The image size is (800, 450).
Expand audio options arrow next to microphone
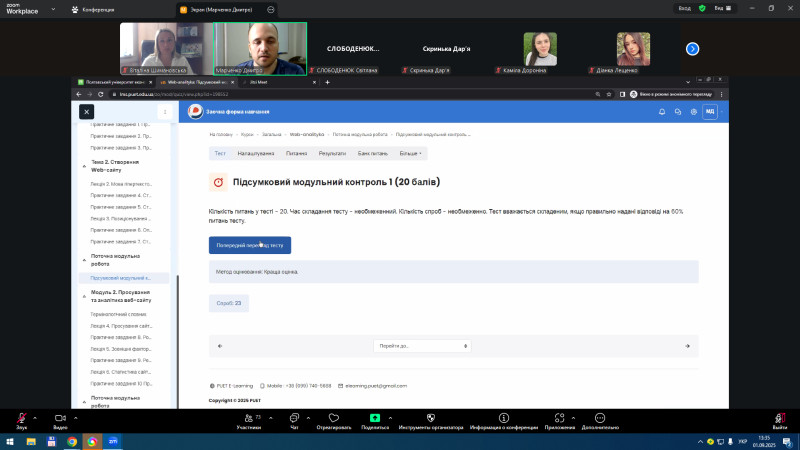pos(34,416)
